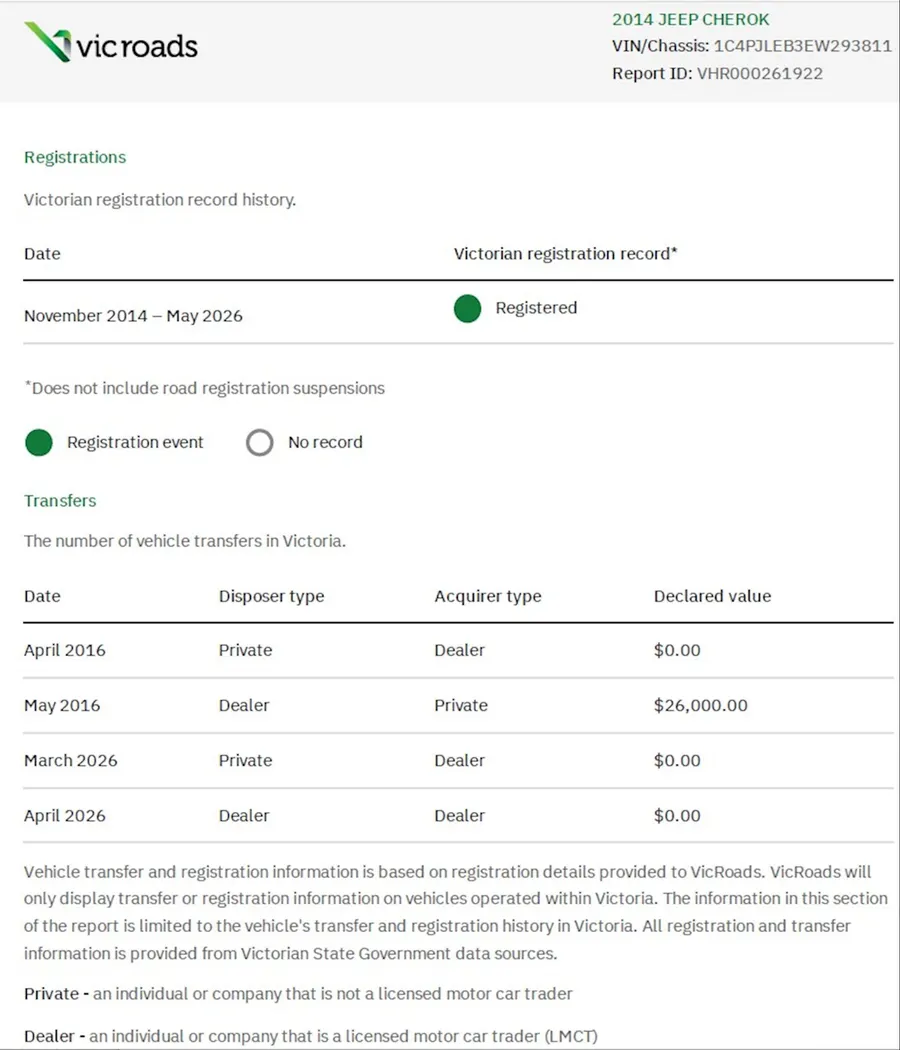Select the March 2026 transfer row
Screen dimensions: 900x1050
point(458,761)
